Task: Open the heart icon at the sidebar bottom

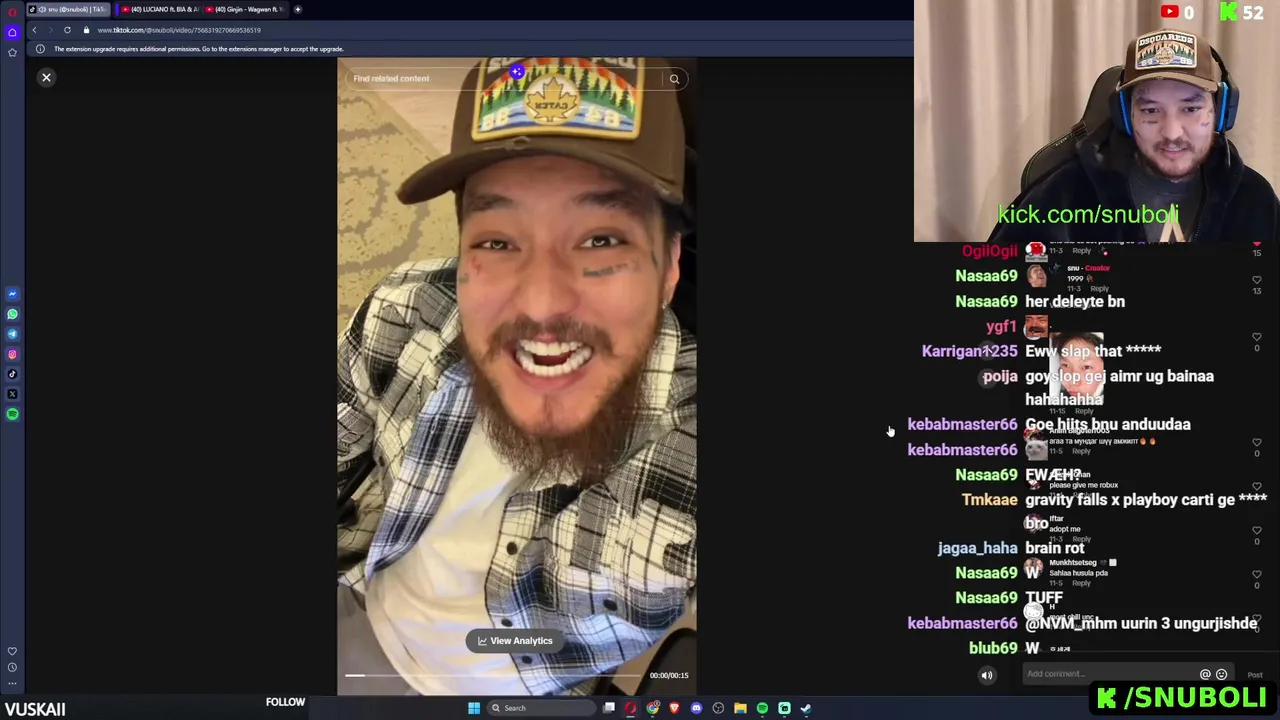Action: click(x=12, y=651)
